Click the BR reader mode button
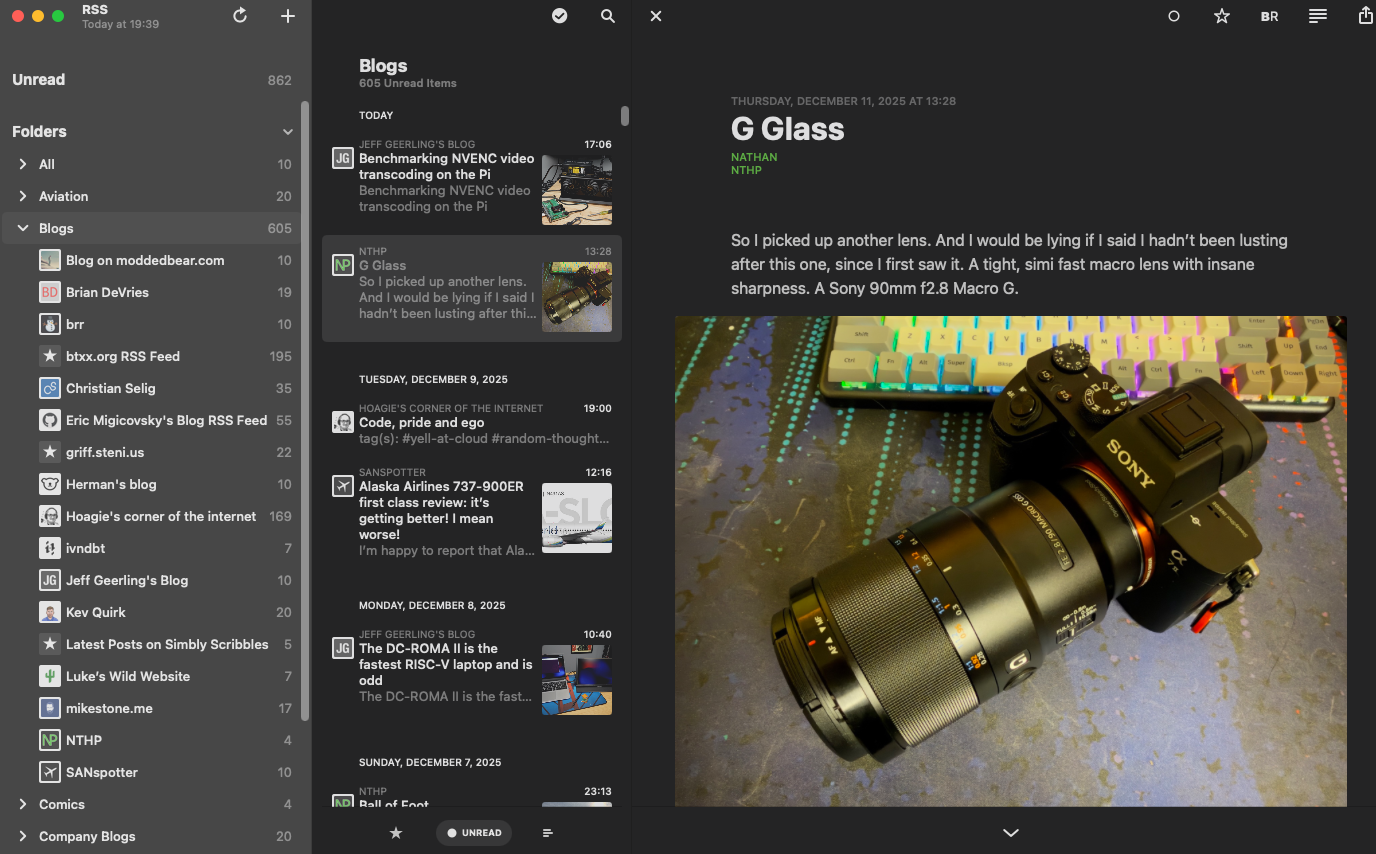The height and width of the screenshot is (854, 1376). point(1269,16)
